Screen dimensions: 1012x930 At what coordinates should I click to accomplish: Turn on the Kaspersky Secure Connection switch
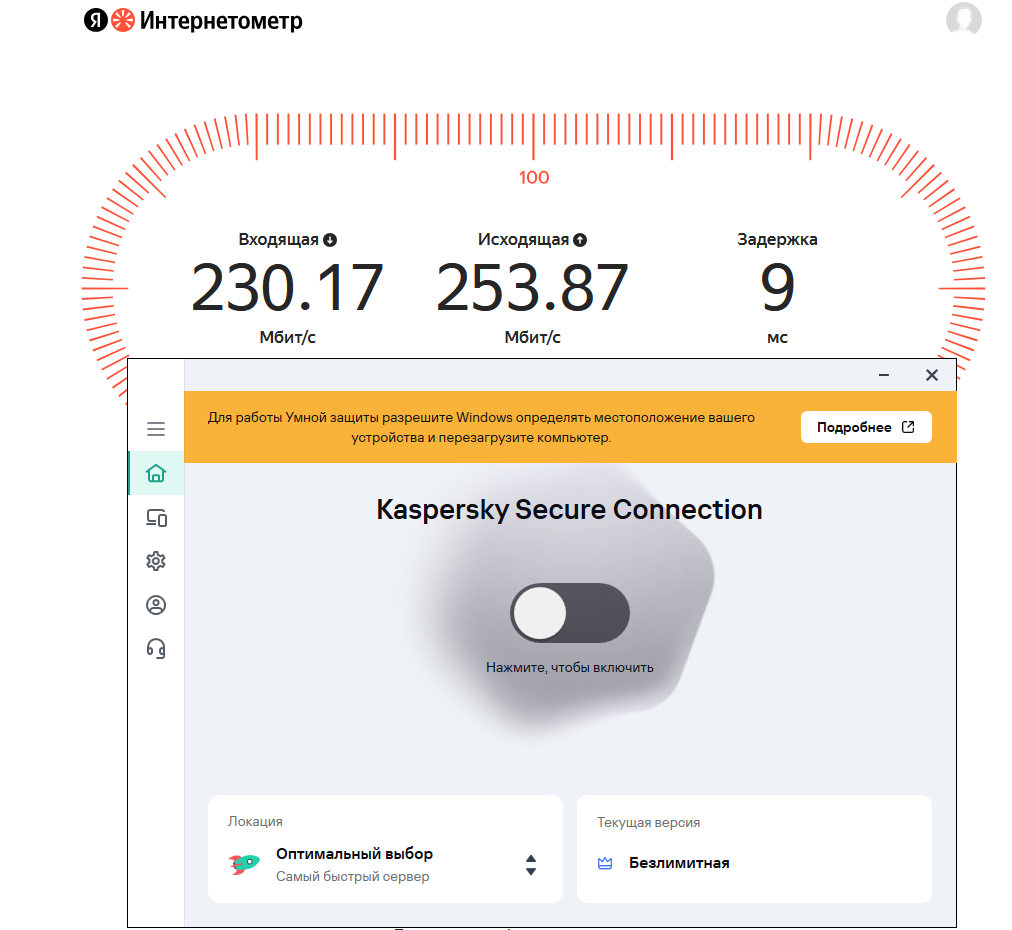(x=570, y=613)
